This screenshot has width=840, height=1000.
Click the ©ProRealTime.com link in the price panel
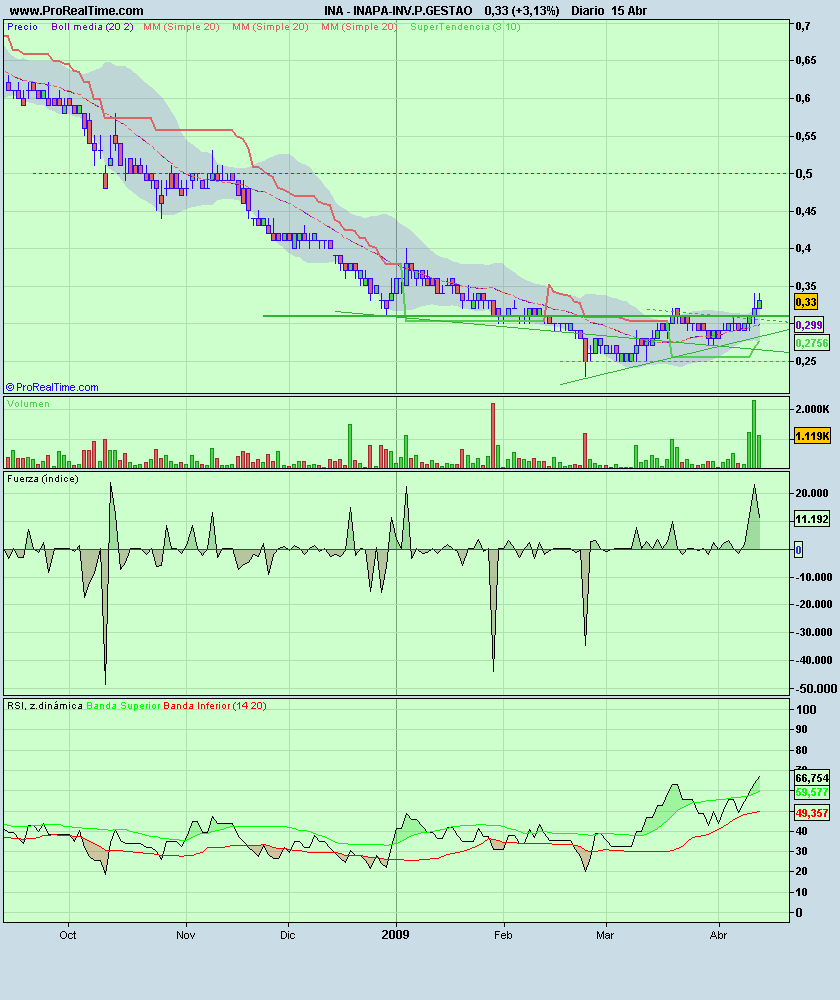point(52,387)
